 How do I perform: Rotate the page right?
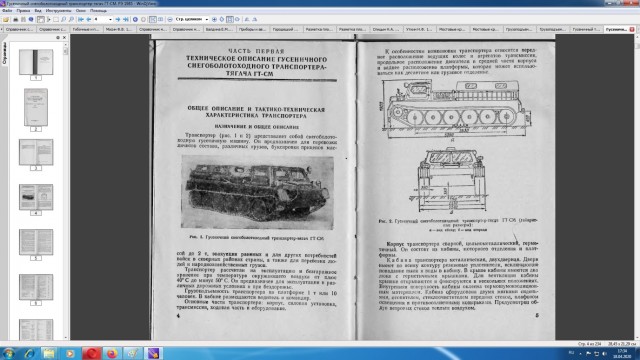pos(255,19)
